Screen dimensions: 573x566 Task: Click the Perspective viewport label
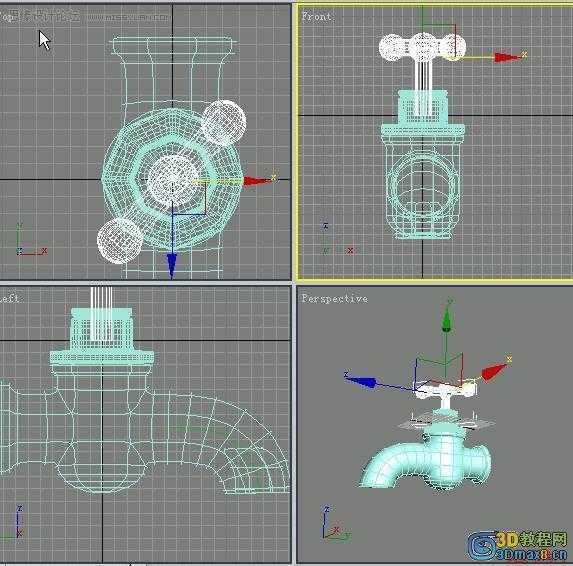pos(334,299)
